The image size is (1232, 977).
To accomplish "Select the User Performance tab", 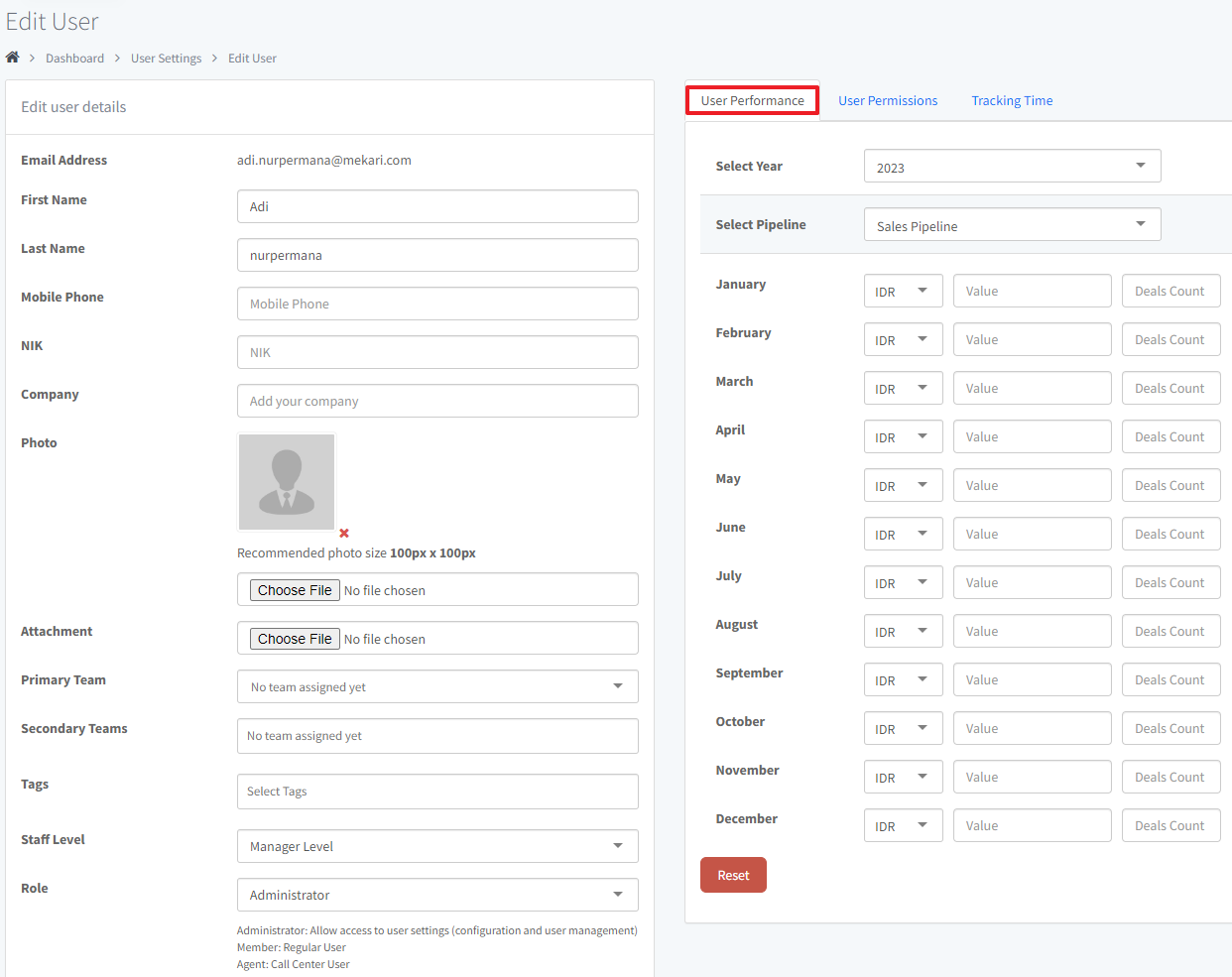I will tap(752, 100).
